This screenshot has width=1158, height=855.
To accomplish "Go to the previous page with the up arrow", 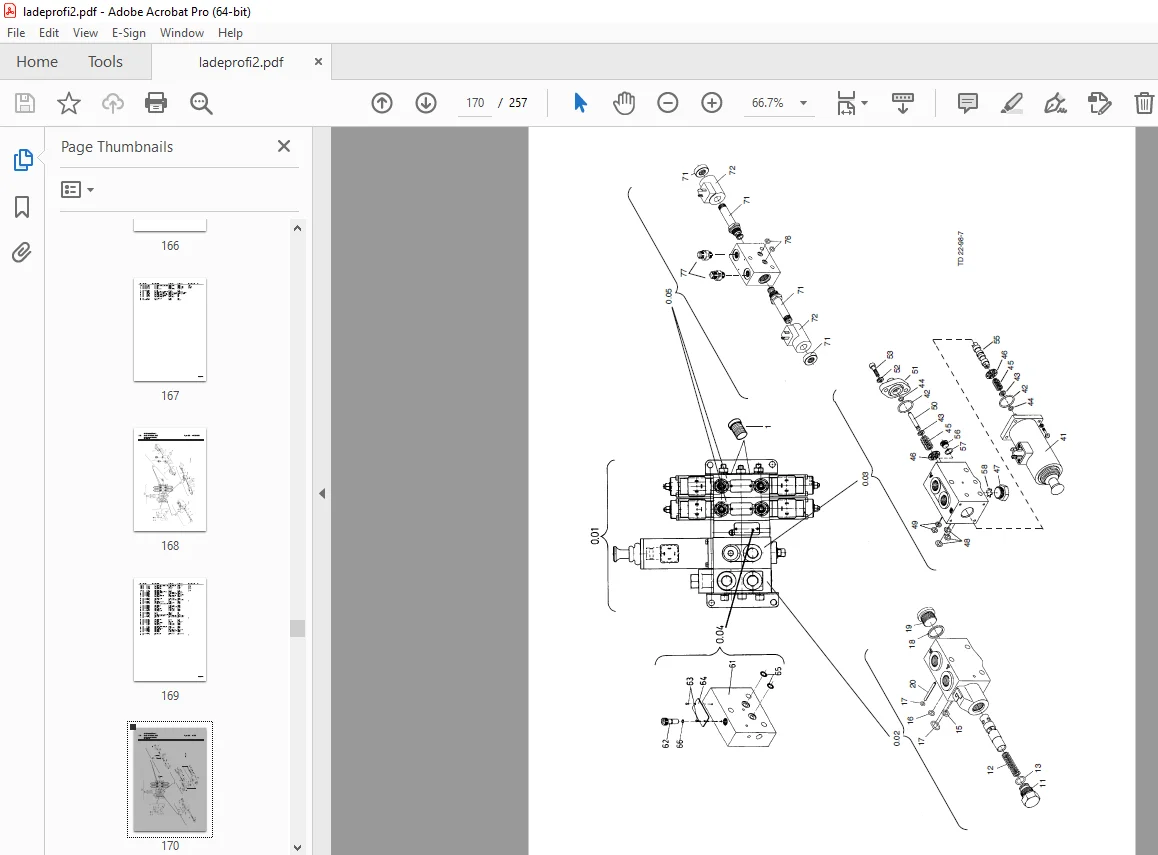I will coord(382,103).
